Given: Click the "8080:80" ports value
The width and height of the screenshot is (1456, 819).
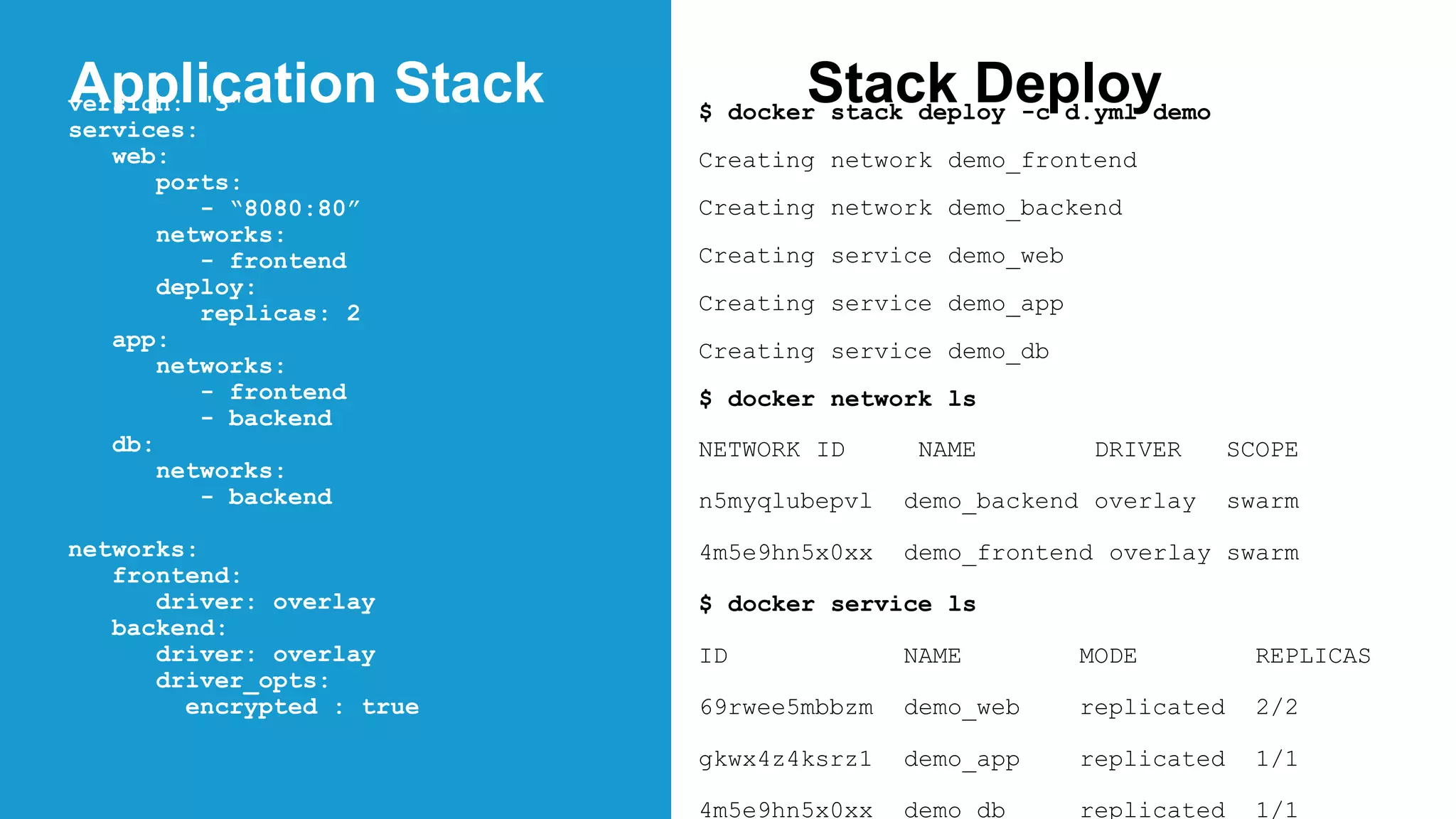Looking at the screenshot, I should pos(295,208).
